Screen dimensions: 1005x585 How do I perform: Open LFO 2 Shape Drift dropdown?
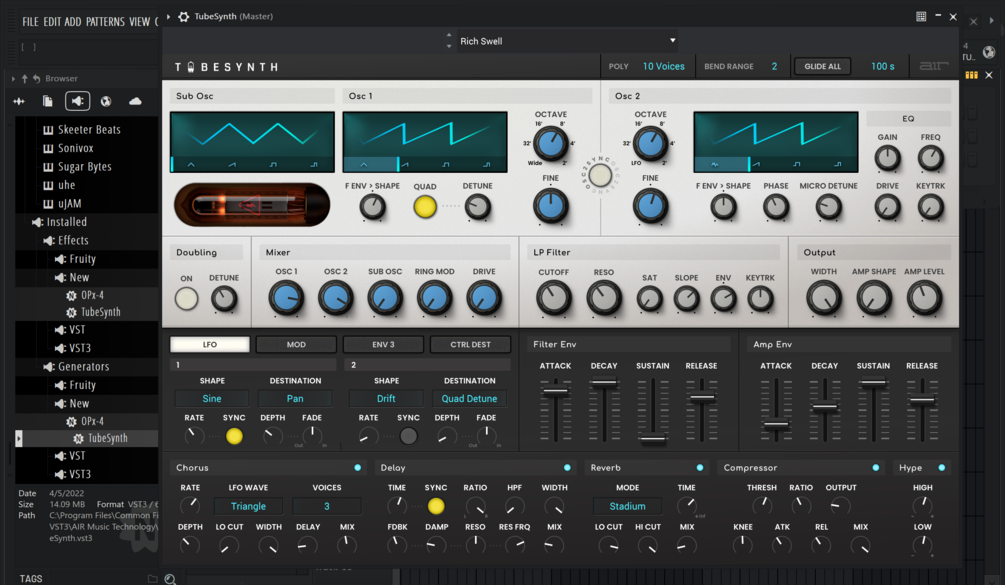coord(386,399)
